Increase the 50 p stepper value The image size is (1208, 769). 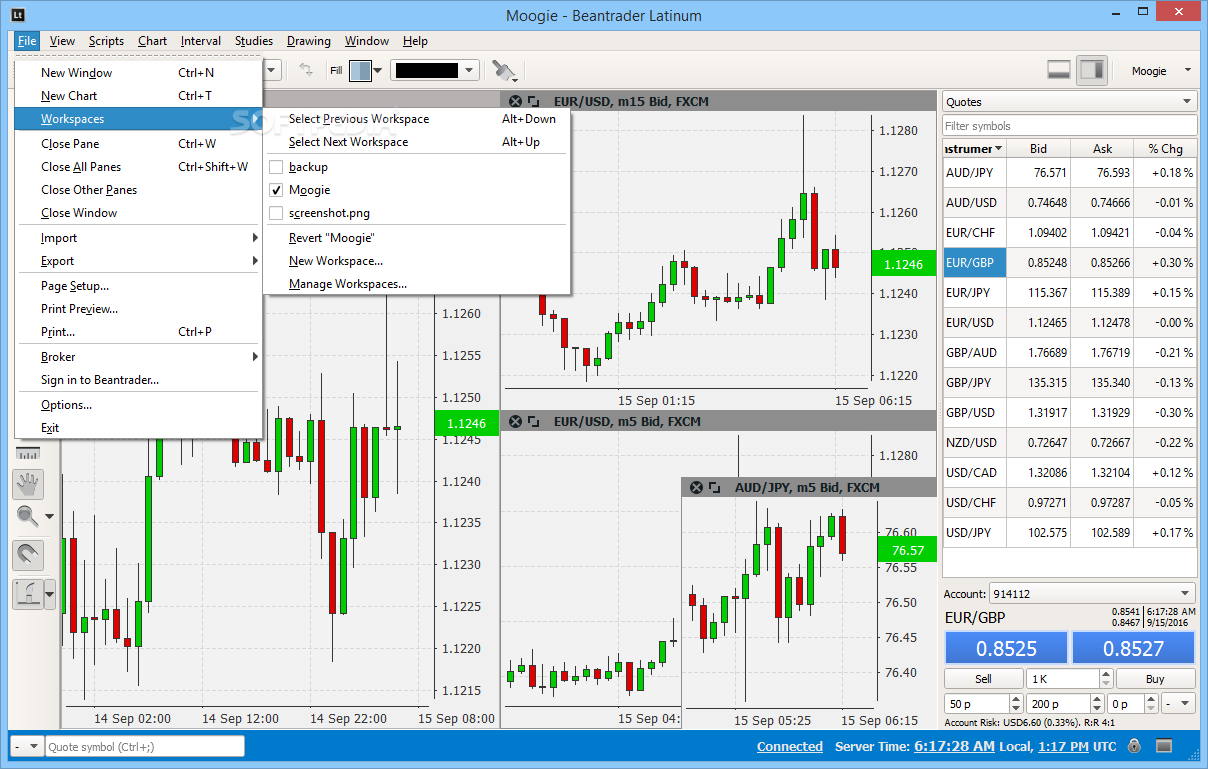(x=1015, y=699)
